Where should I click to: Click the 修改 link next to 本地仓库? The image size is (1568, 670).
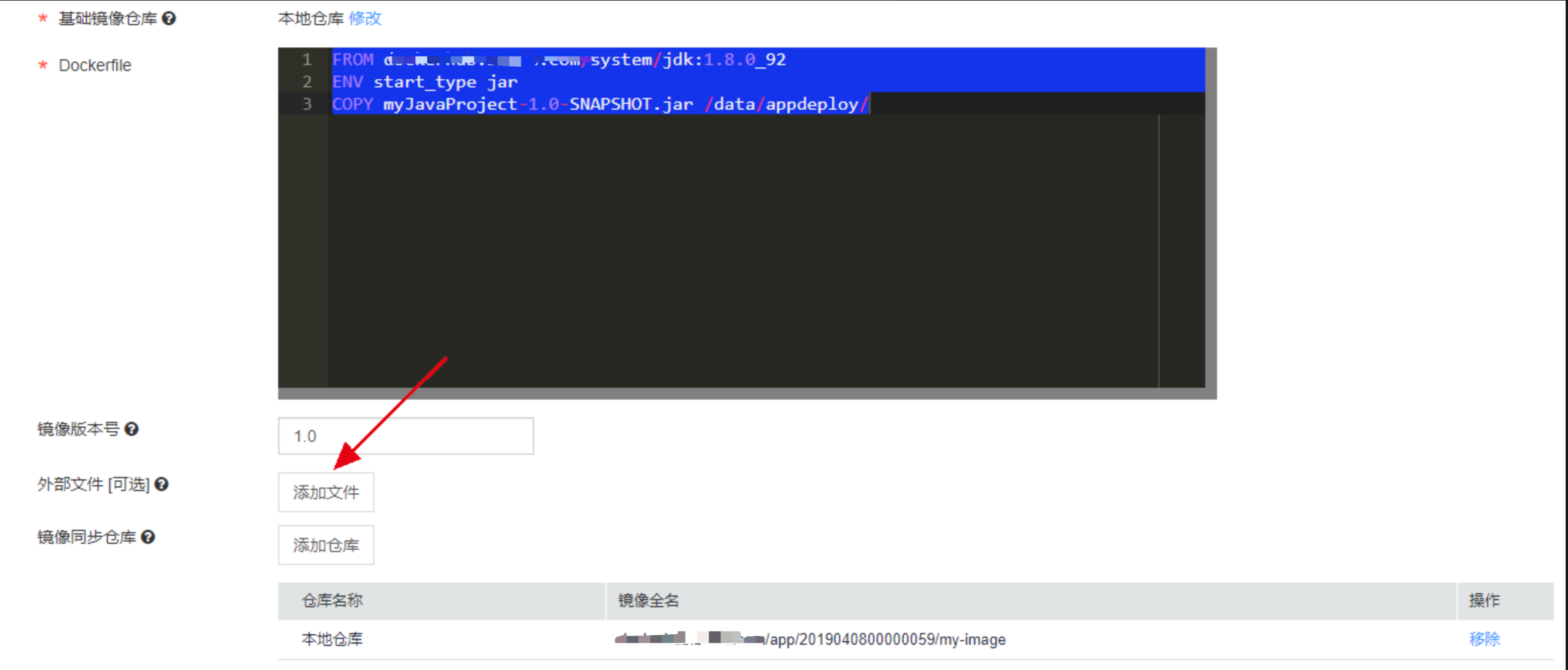coord(365,18)
